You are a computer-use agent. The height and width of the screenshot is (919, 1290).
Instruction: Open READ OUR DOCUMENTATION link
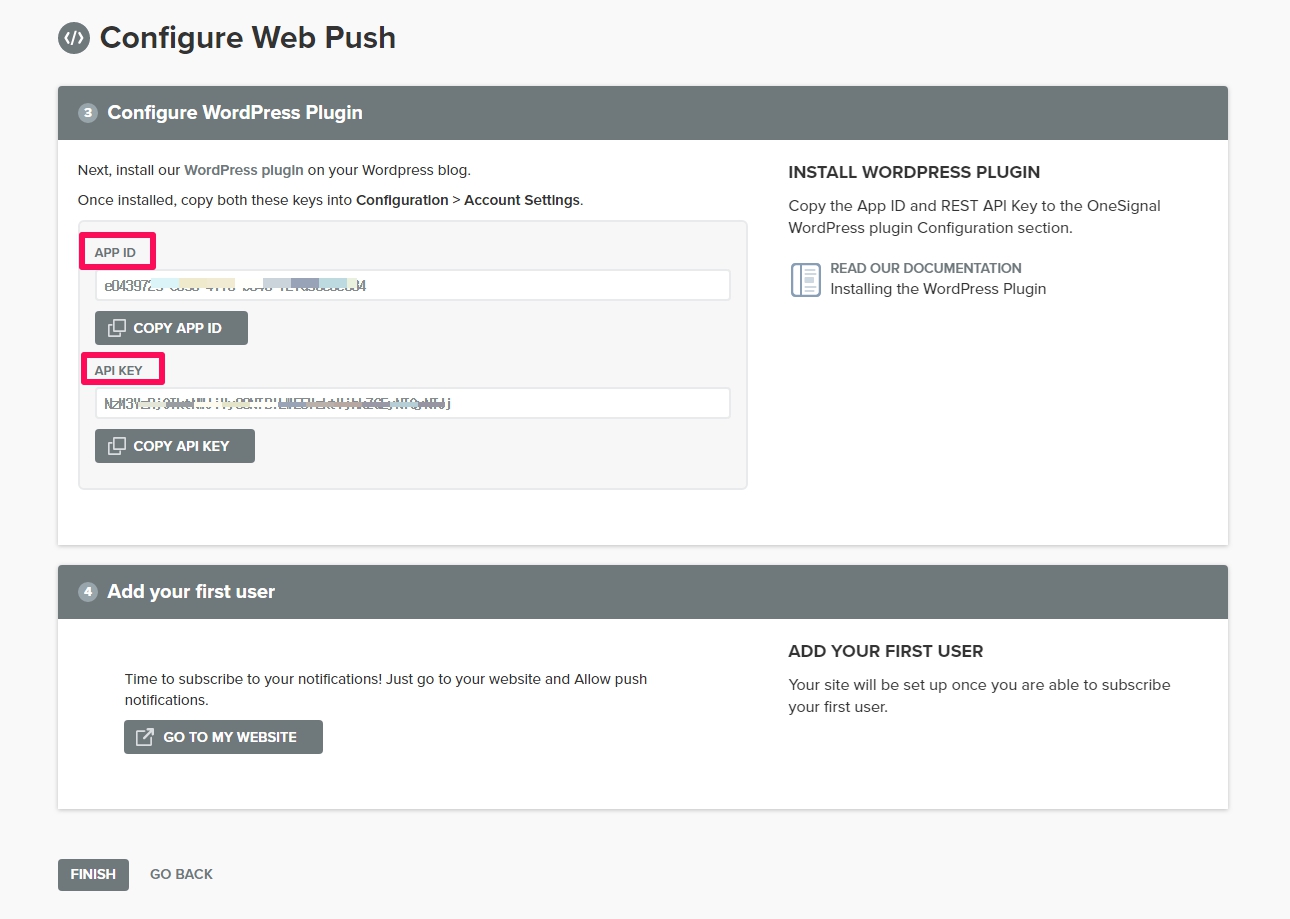pos(925,268)
